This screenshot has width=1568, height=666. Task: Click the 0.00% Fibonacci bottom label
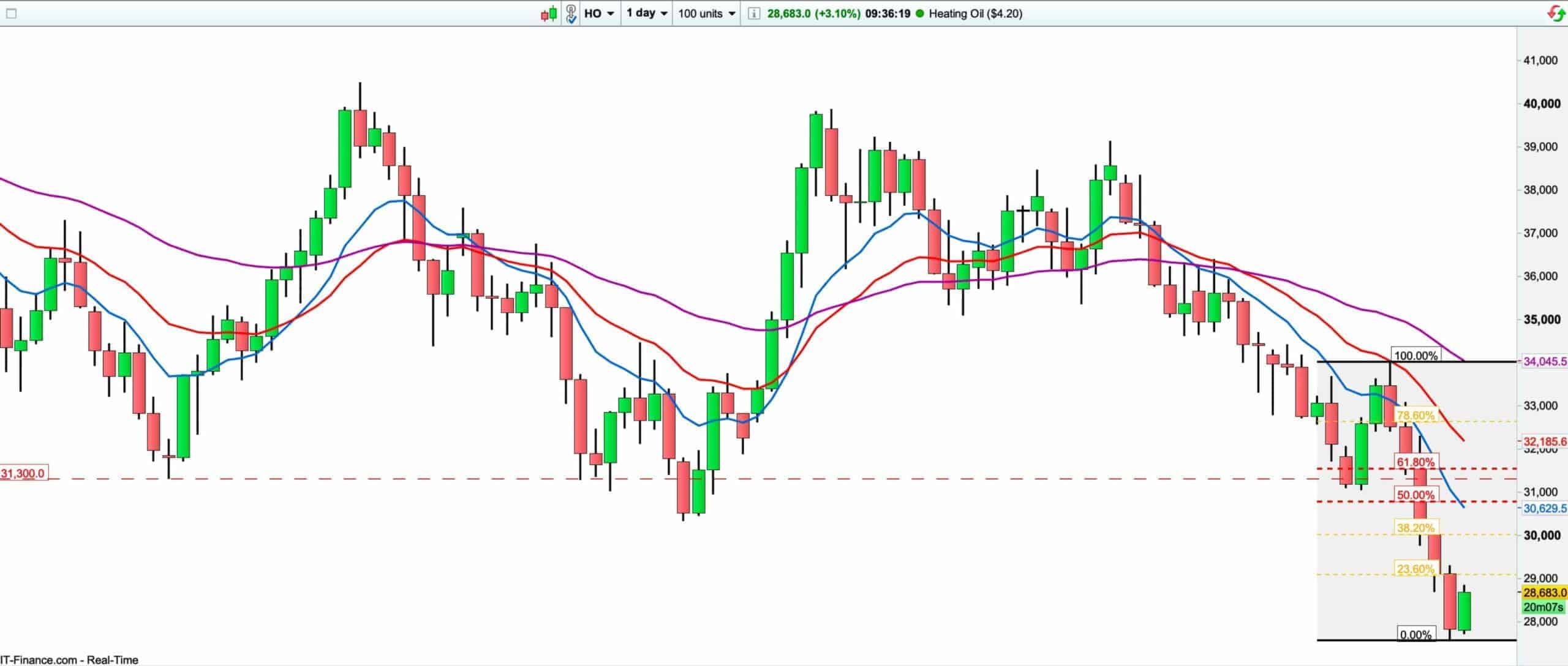(x=1416, y=635)
